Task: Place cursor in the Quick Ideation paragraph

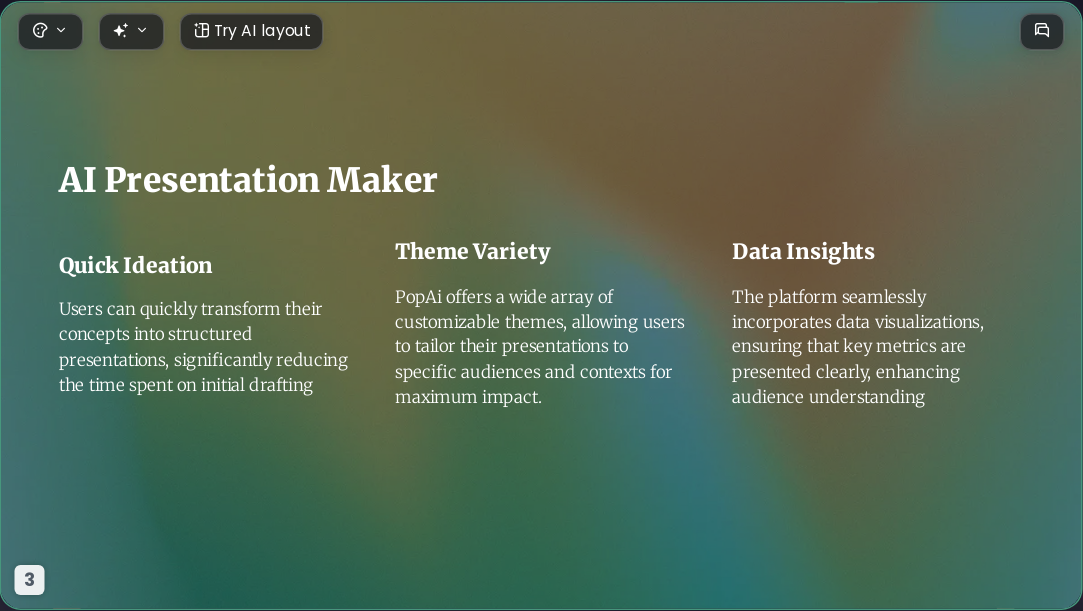Action: 204,347
